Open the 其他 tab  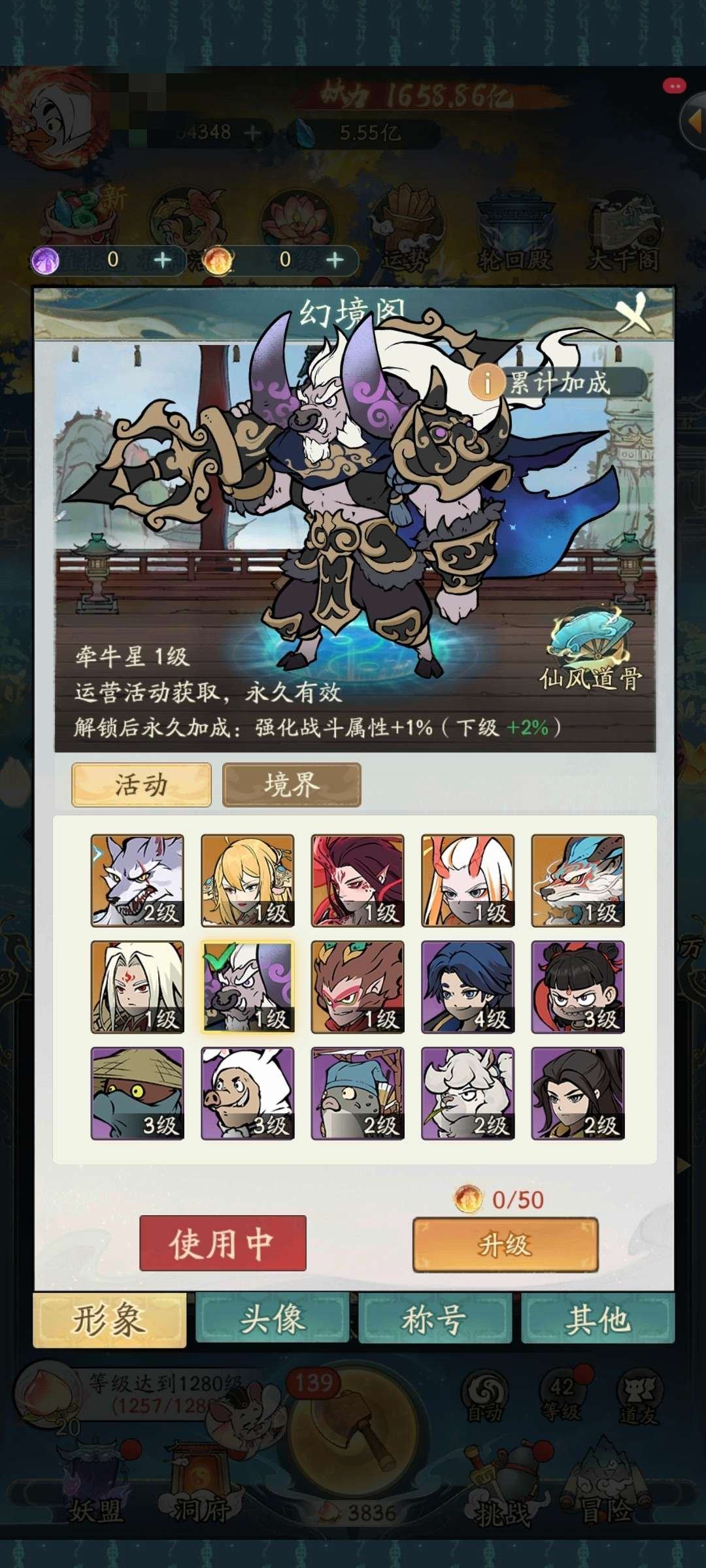pyautogui.click(x=597, y=1319)
